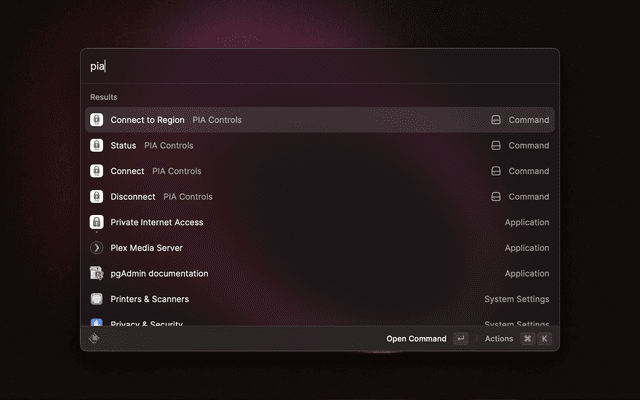640x400 pixels.
Task: Choose the "Plex Media Server" result title
Action: (x=146, y=248)
